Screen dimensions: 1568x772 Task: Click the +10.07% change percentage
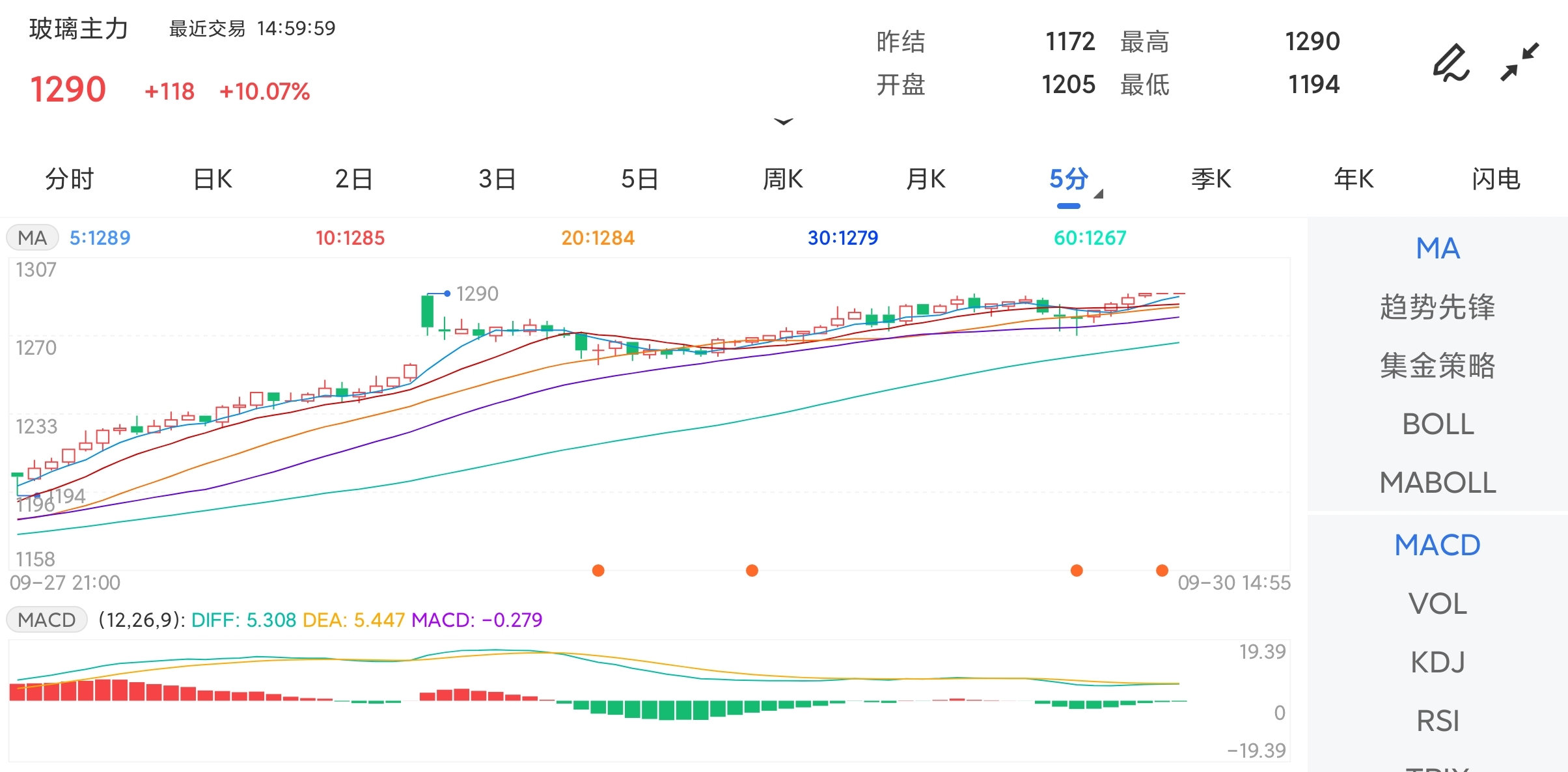coord(265,91)
